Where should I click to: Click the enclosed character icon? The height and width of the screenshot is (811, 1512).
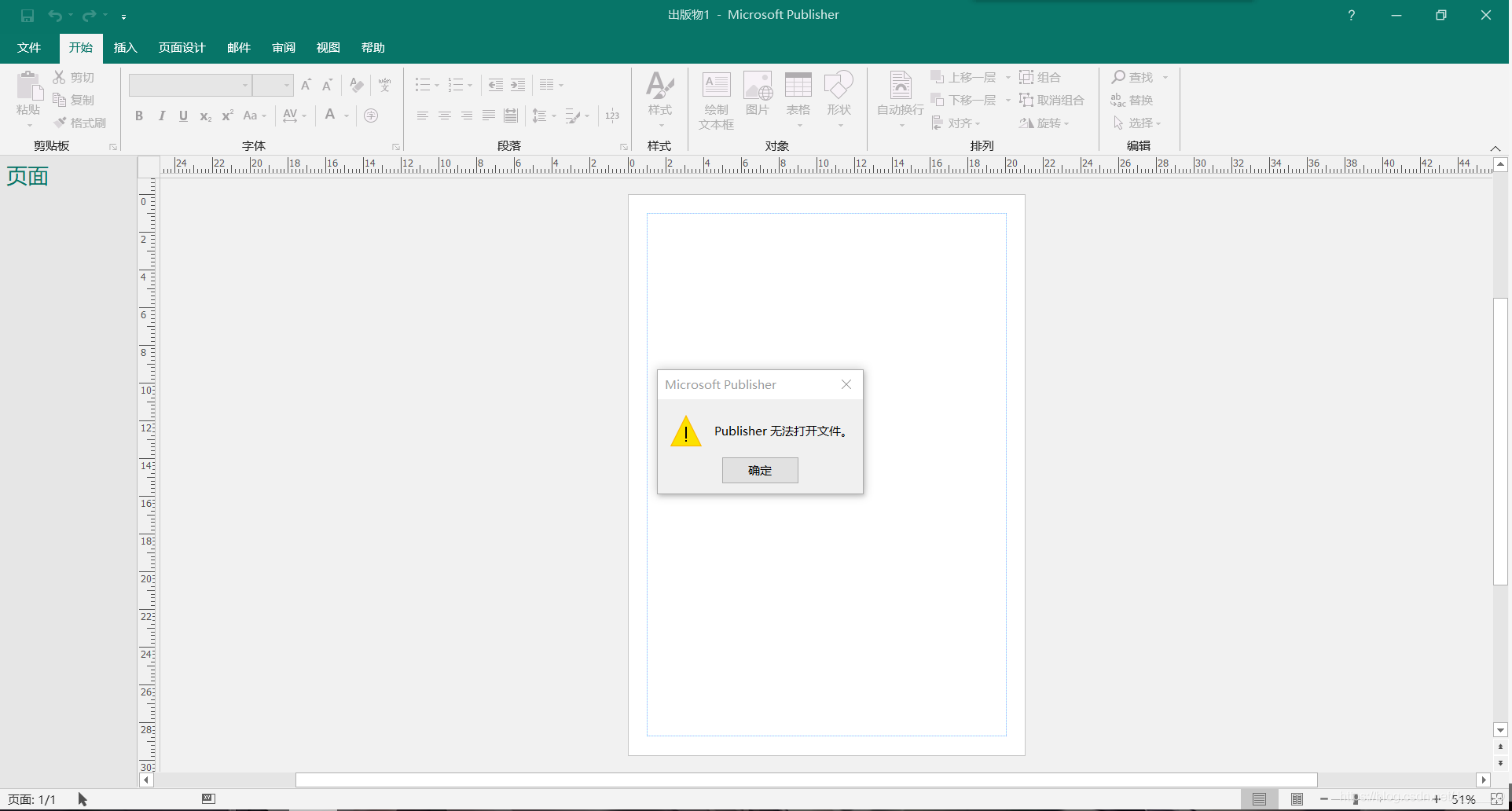[x=371, y=116]
